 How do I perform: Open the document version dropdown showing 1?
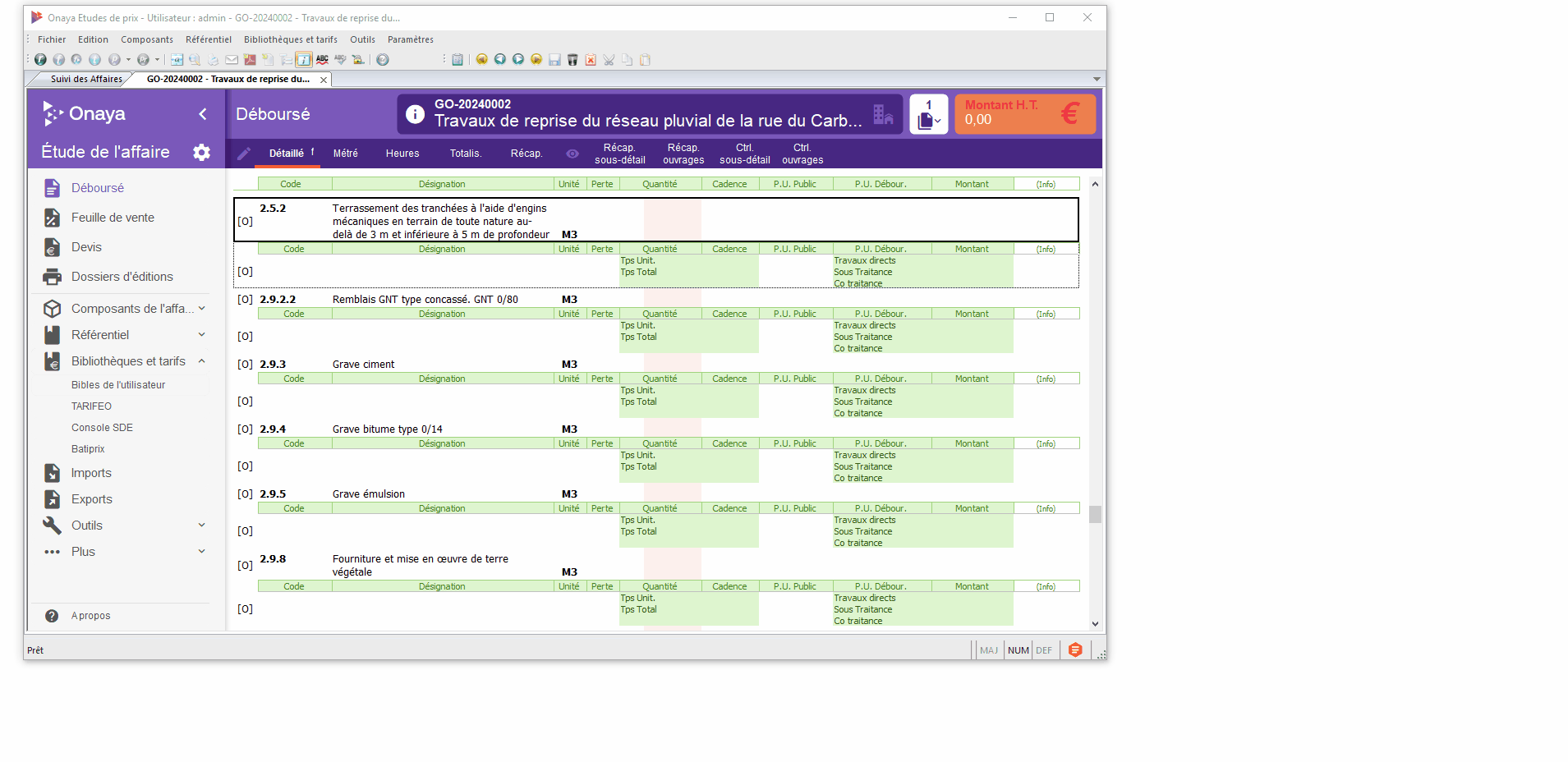pyautogui.click(x=929, y=114)
